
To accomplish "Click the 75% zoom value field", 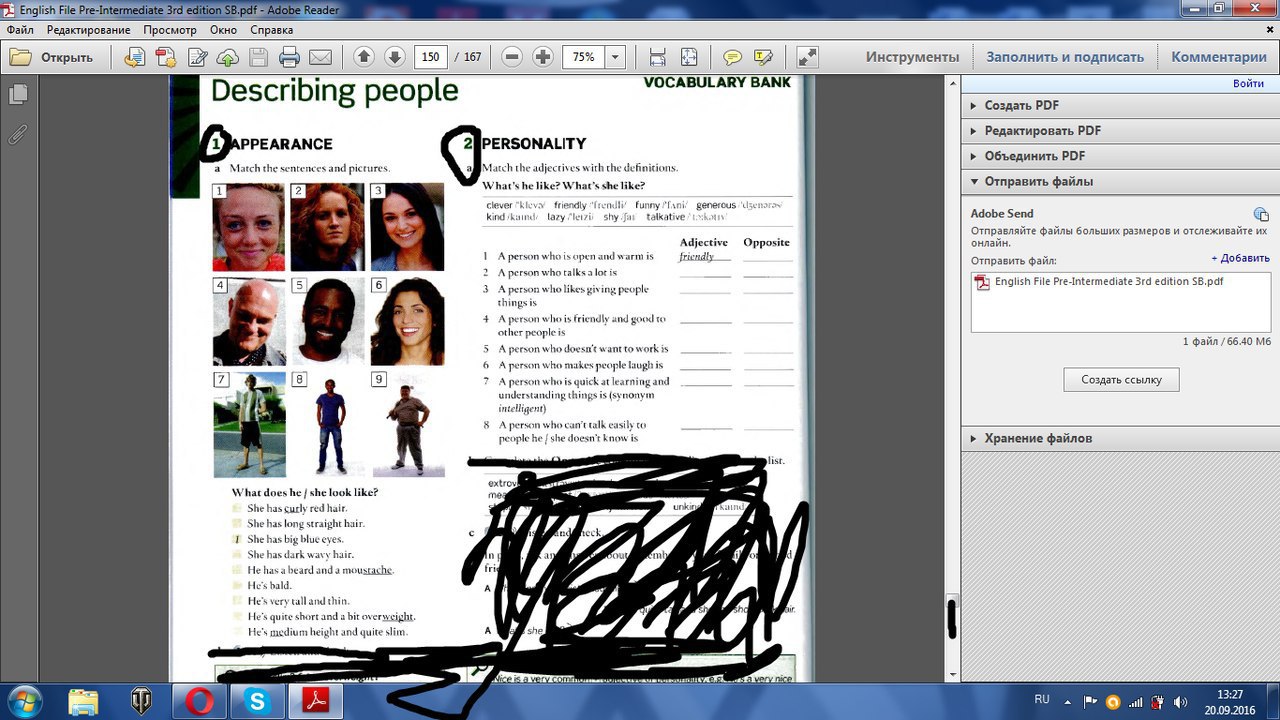I will (584, 57).
